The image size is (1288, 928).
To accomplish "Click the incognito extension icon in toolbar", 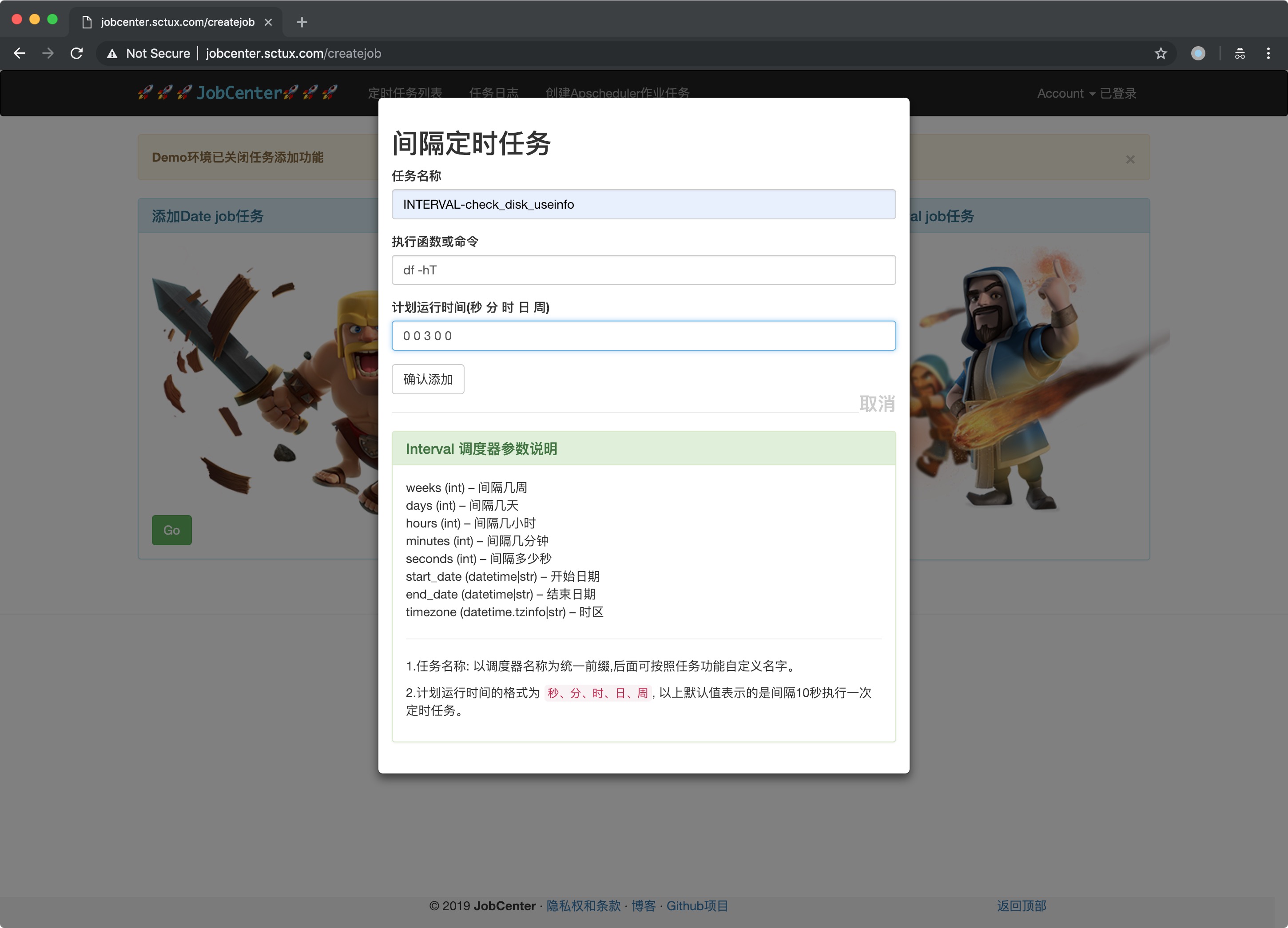I will point(1240,53).
